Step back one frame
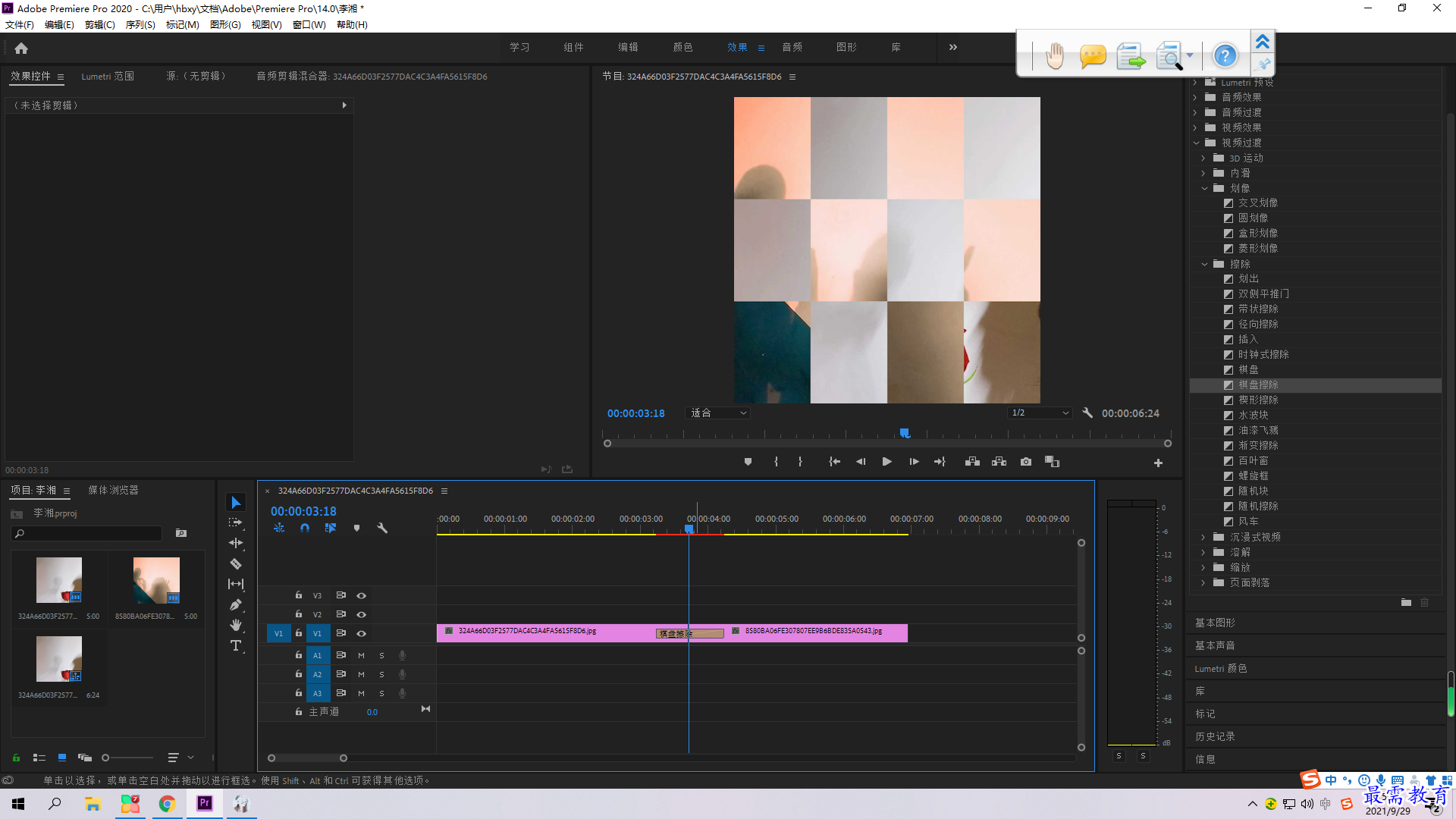Viewport: 1456px width, 819px height. (861, 462)
